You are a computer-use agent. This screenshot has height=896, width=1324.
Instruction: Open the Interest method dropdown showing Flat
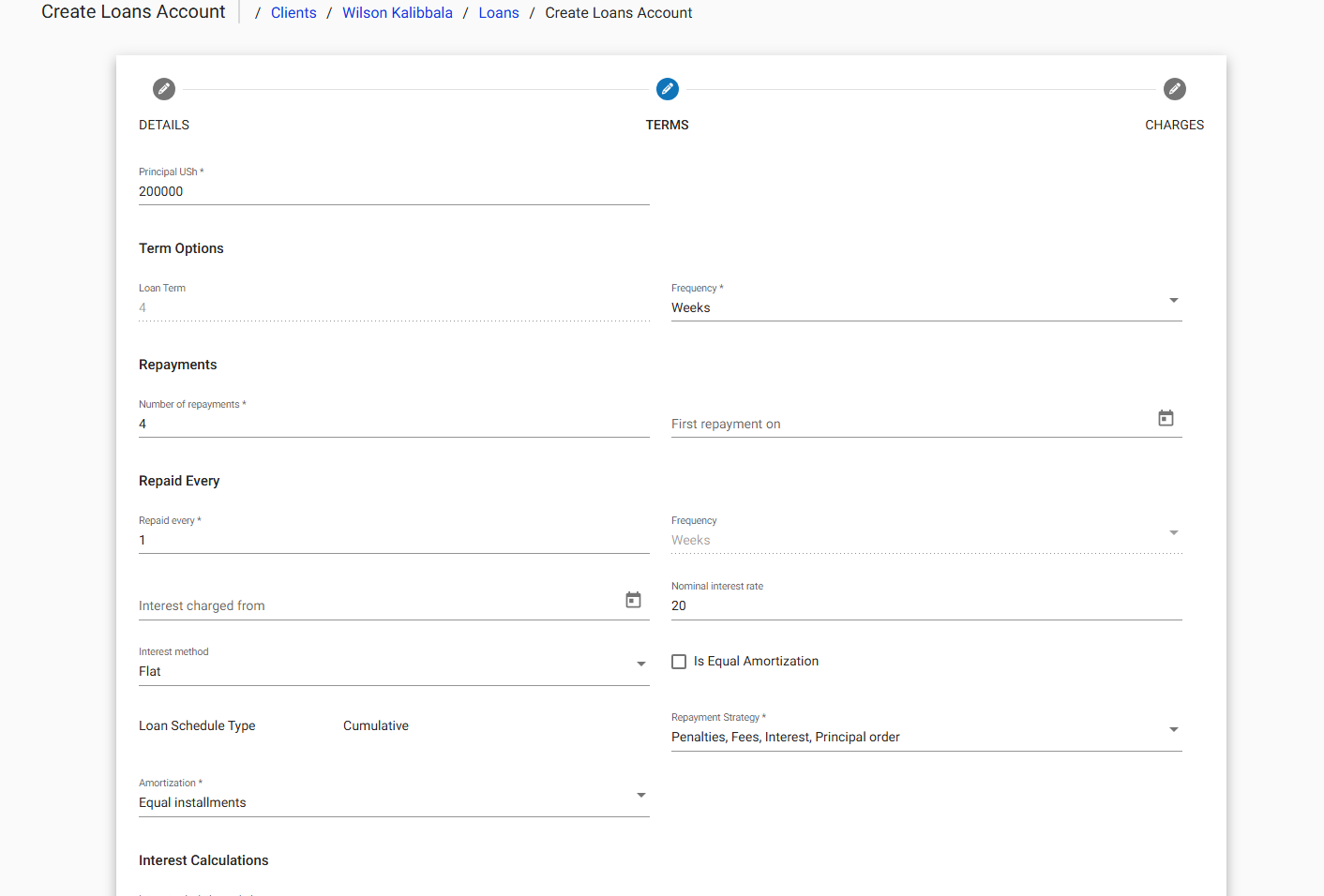(641, 663)
